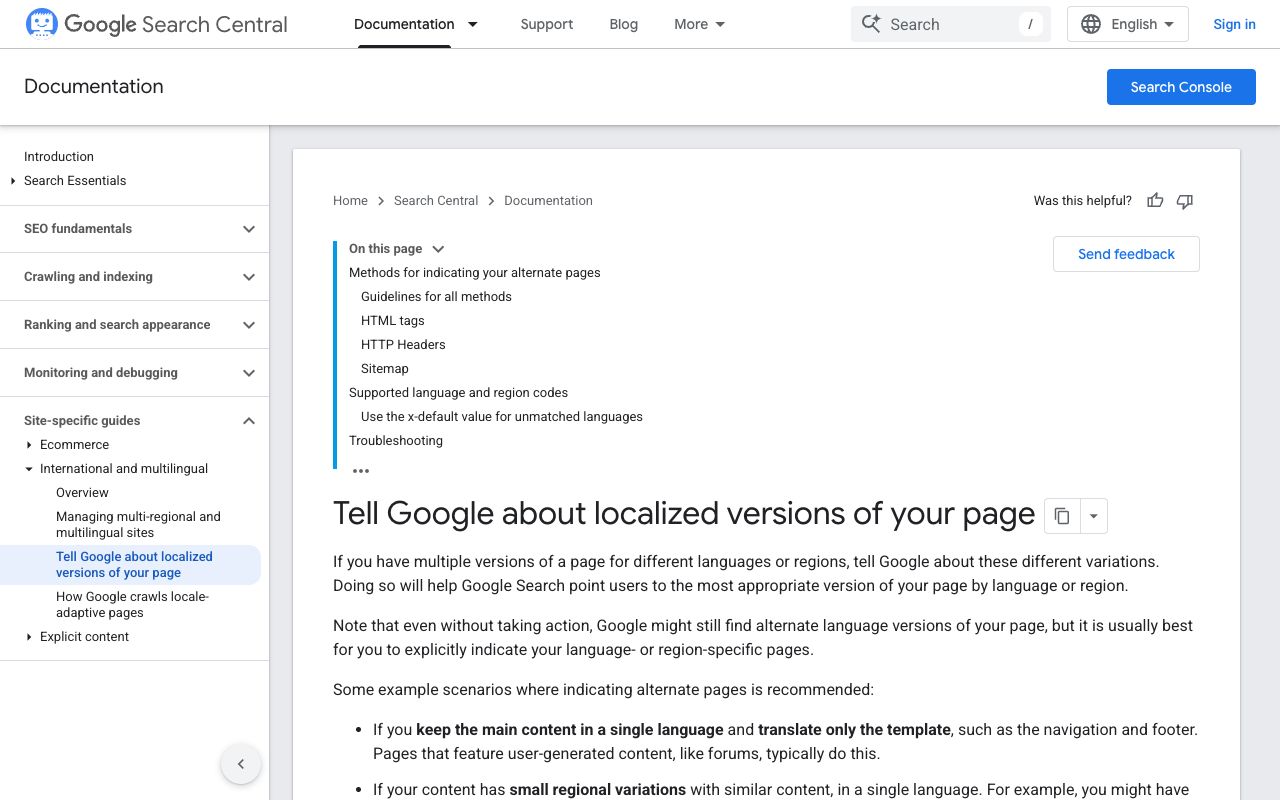Click the Search Central breadcrumb link
1280x800 pixels.
pos(436,201)
